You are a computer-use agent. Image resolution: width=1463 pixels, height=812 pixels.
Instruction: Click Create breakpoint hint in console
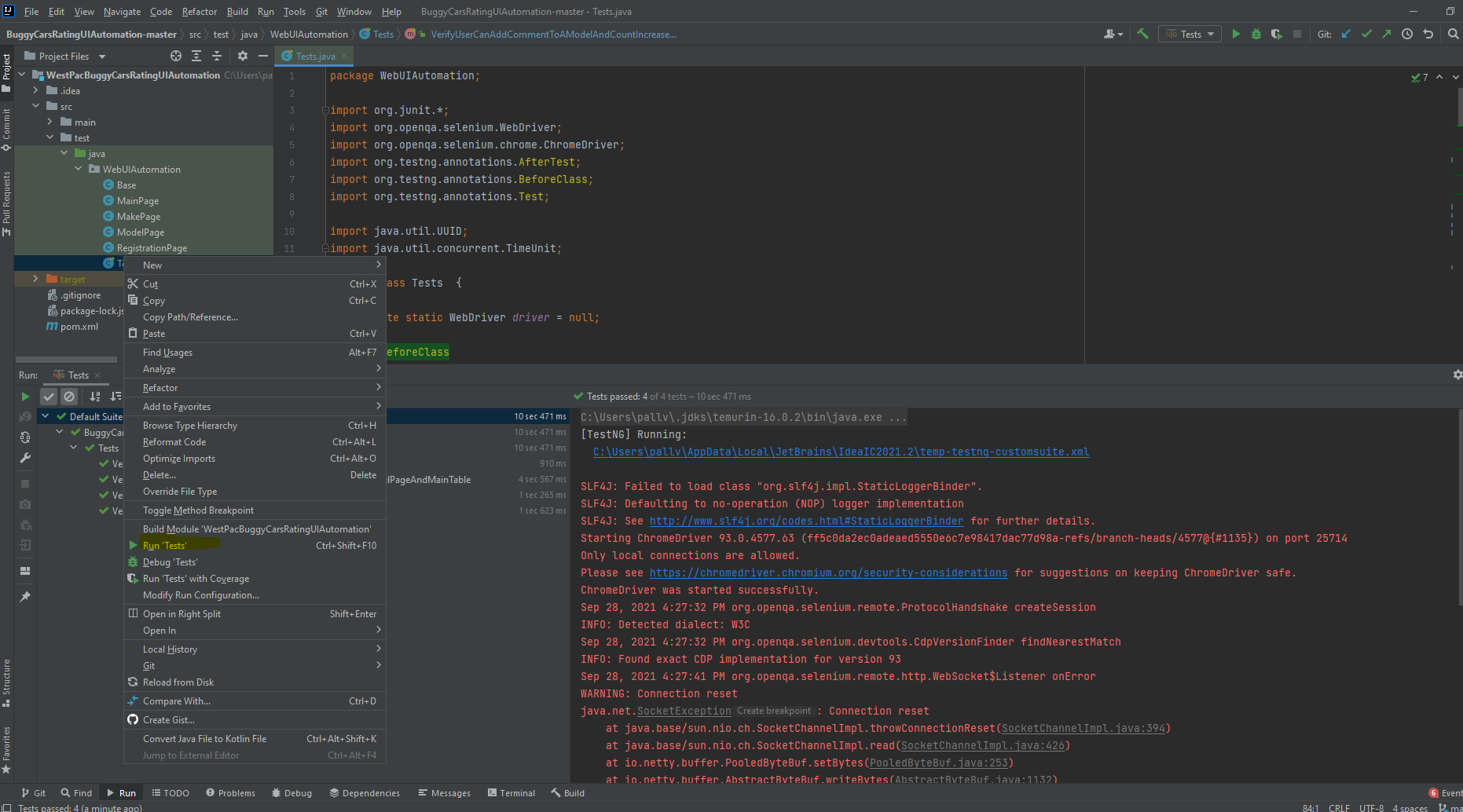coord(774,711)
